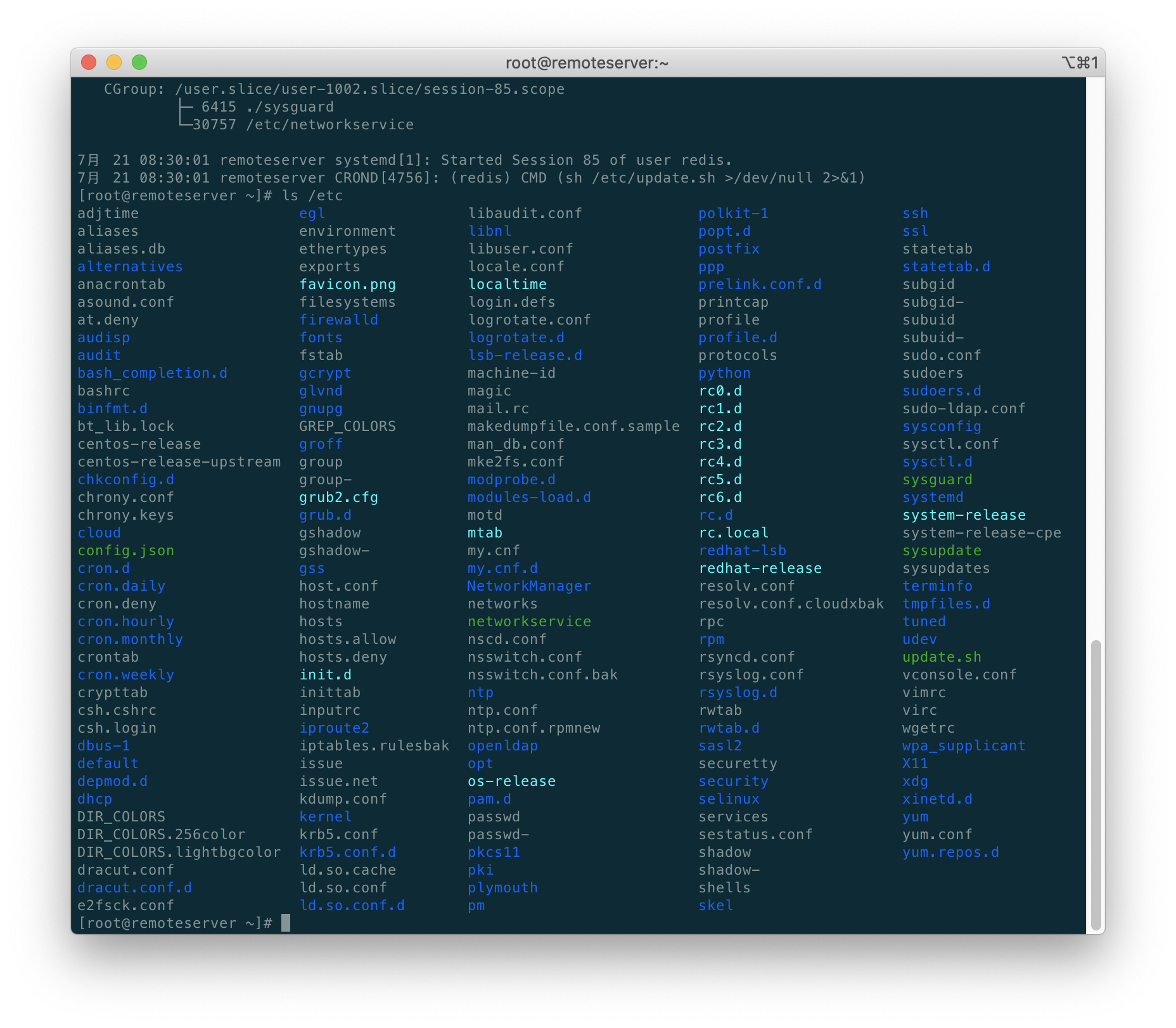The image size is (1176, 1028).
Task: Click the green networkservice entry in the listing
Action: tap(529, 622)
